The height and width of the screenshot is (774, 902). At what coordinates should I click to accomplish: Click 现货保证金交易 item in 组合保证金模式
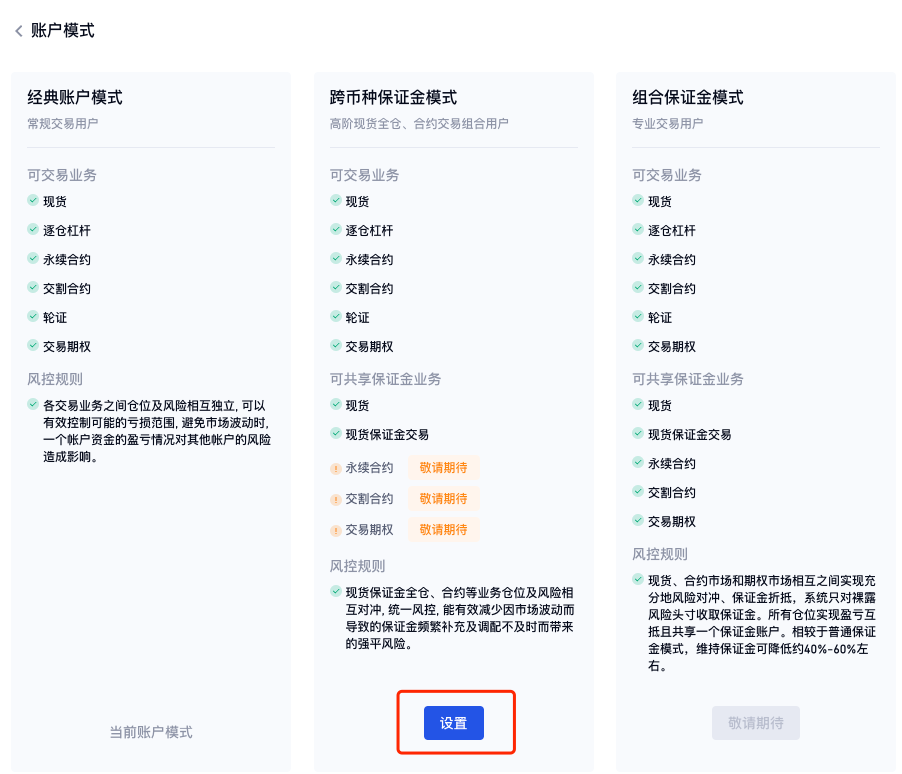(x=689, y=434)
